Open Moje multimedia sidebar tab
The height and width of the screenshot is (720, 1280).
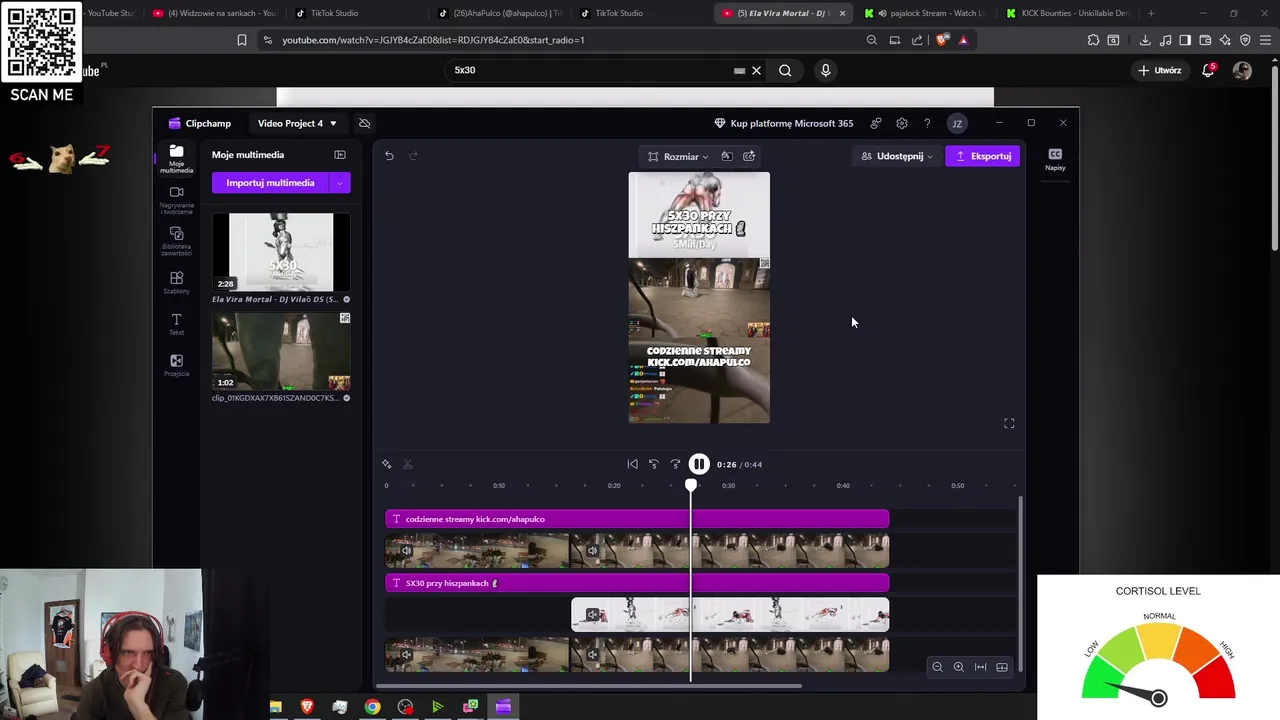click(176, 158)
